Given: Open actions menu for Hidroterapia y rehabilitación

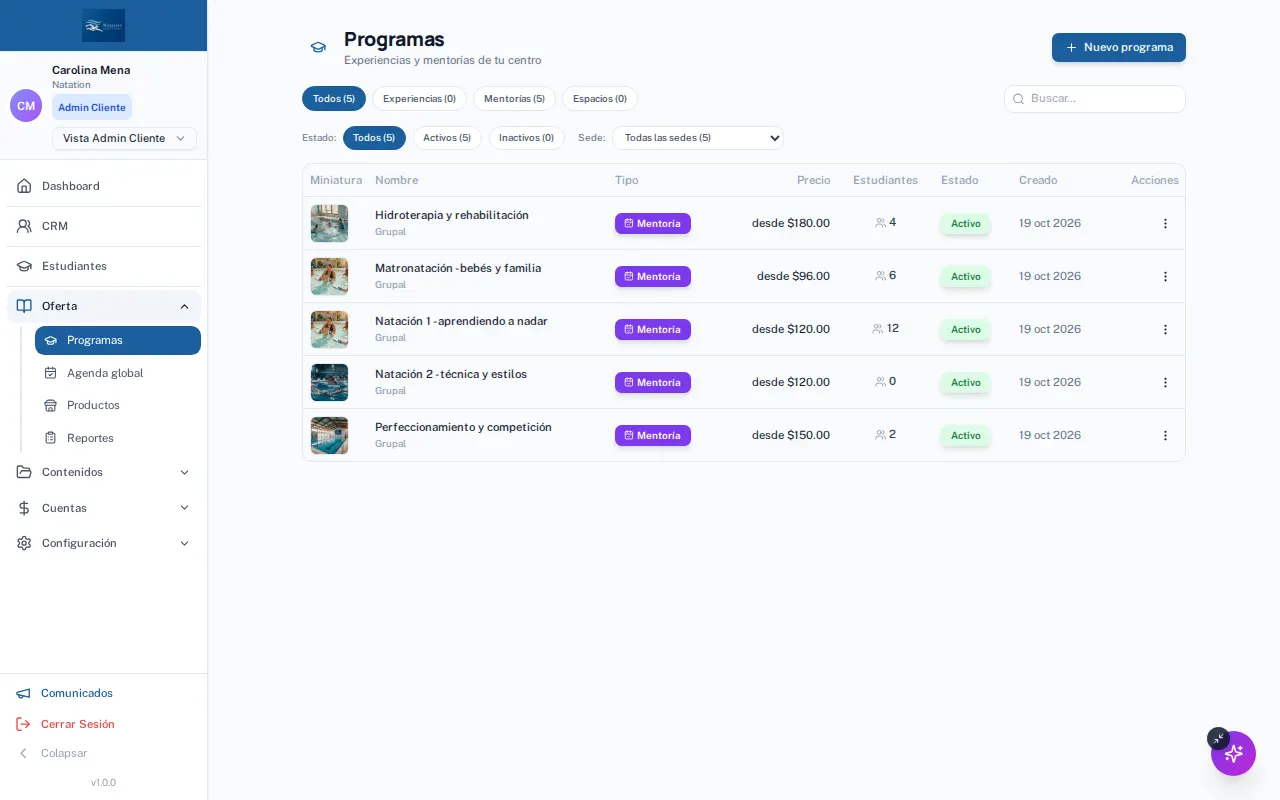Looking at the screenshot, I should tap(1165, 223).
